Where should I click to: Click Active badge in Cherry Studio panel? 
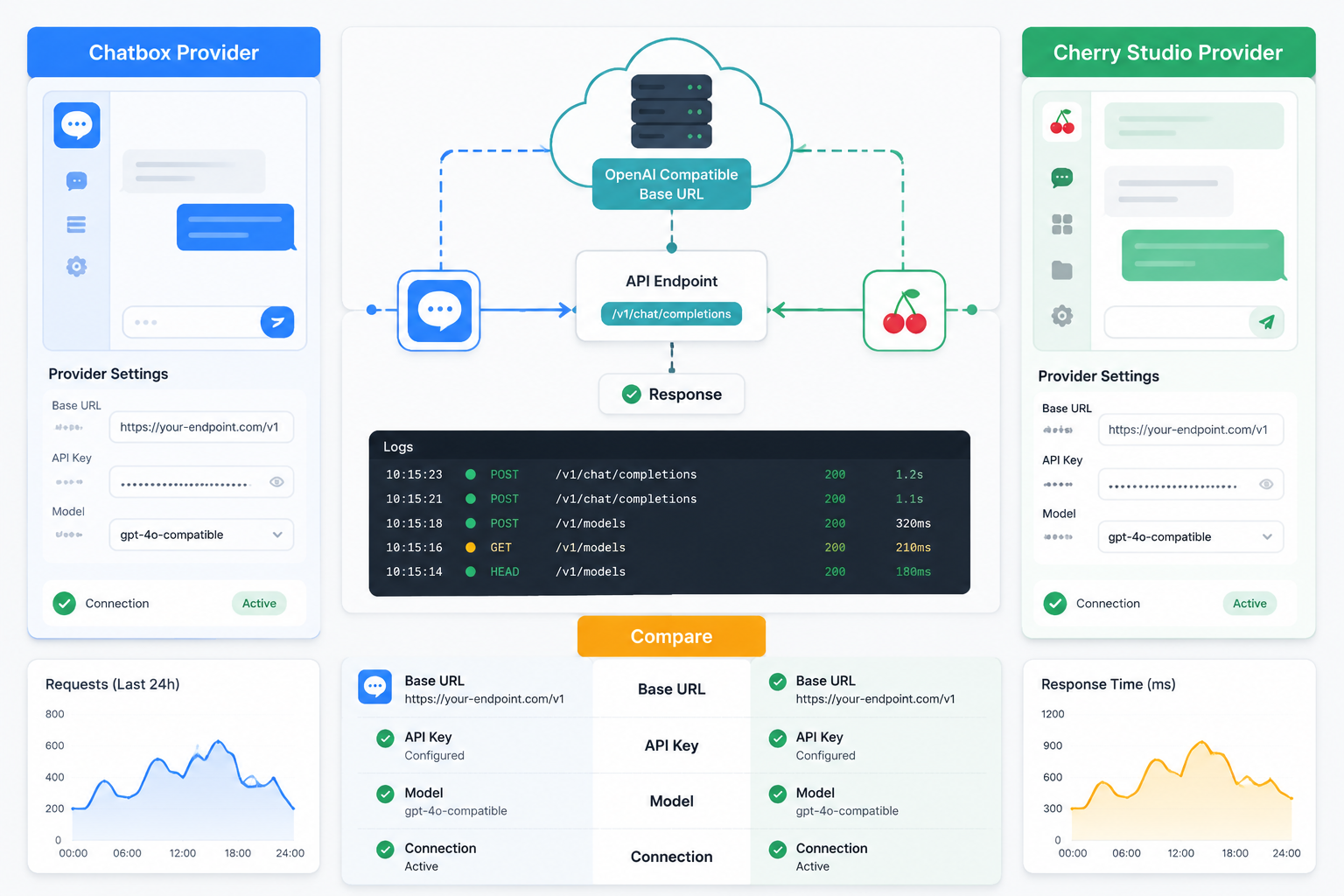[1249, 604]
